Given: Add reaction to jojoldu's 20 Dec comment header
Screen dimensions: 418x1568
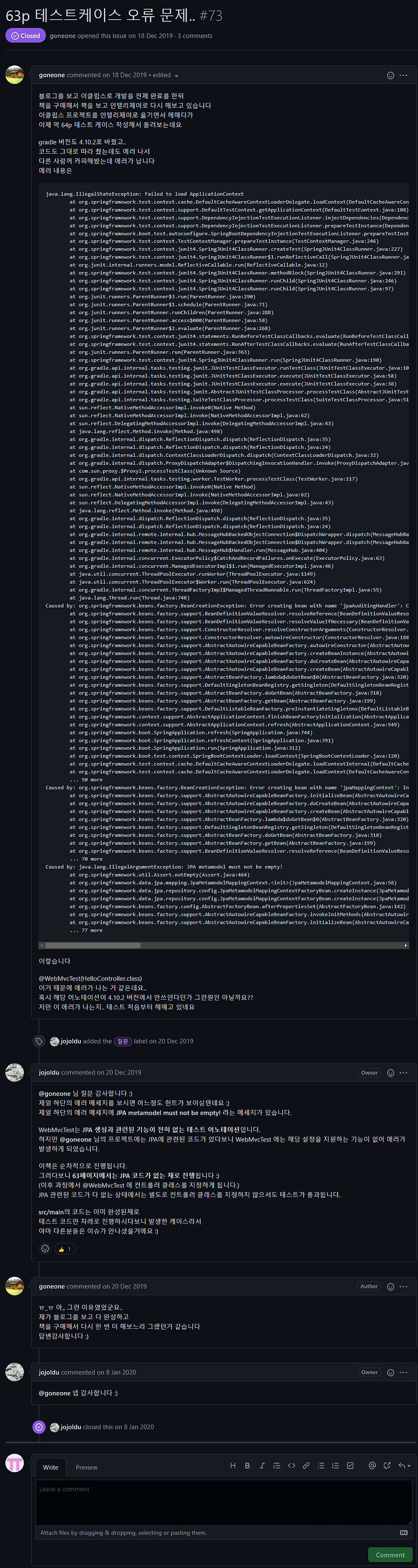Looking at the screenshot, I should pos(391,1073).
